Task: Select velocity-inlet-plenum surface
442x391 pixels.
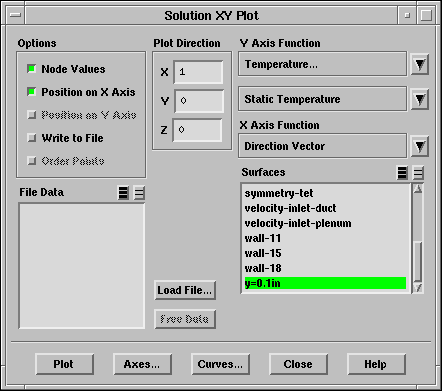Action: point(325,223)
